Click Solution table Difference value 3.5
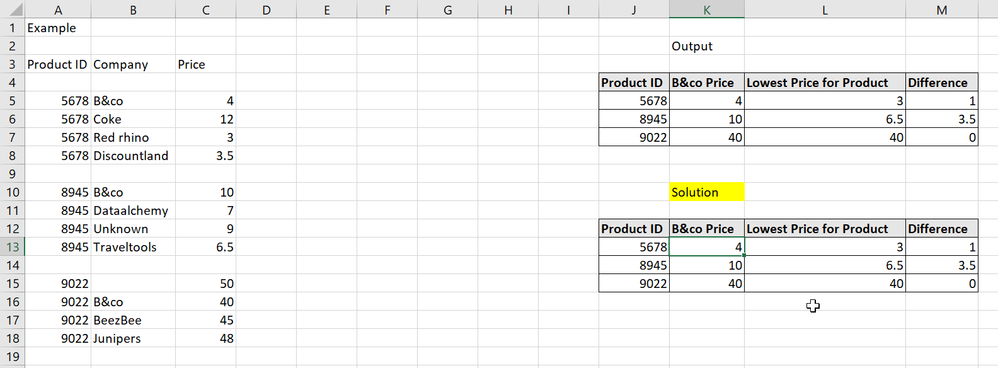The height and width of the screenshot is (368, 998). 942,265
